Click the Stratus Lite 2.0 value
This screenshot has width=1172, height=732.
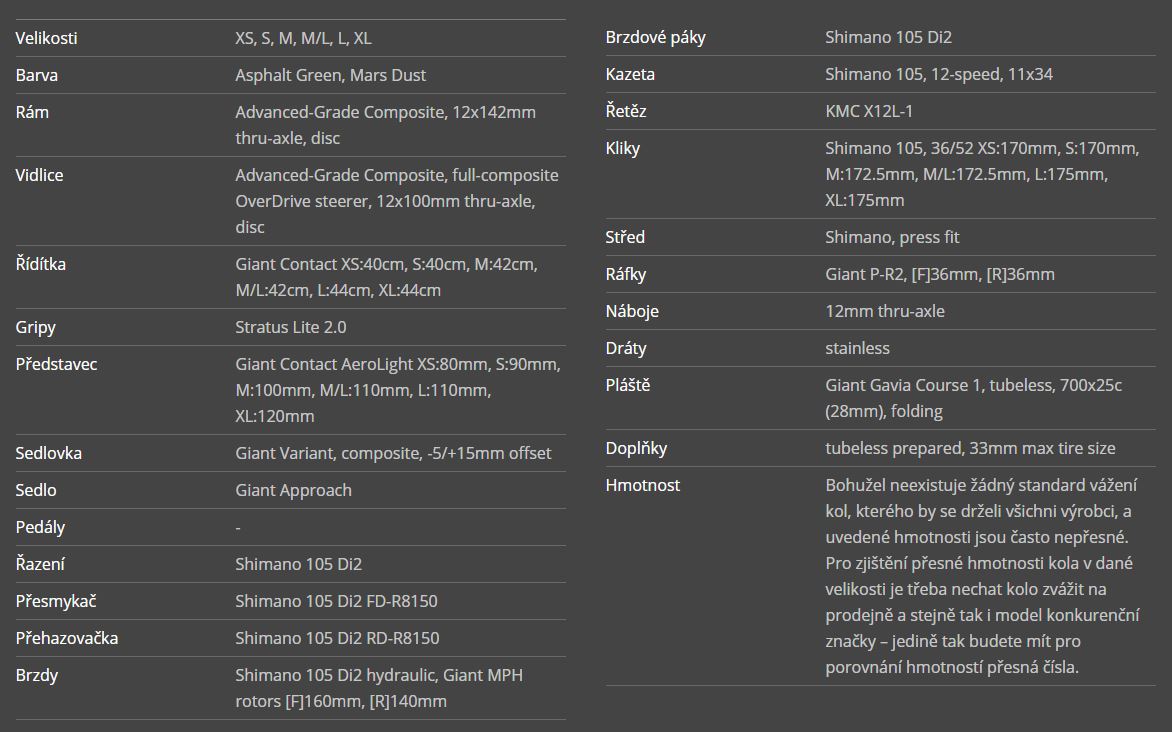[x=291, y=328]
